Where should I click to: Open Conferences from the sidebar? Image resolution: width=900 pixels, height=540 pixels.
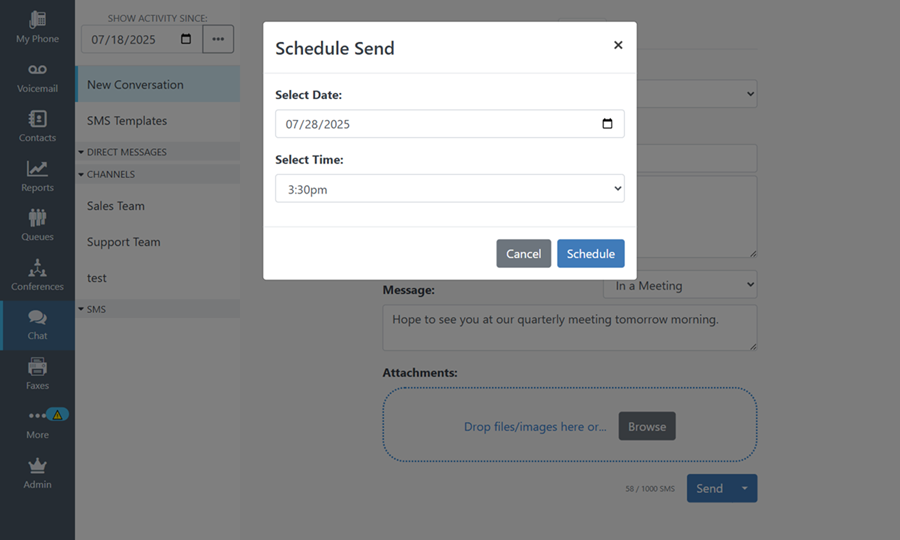37,273
